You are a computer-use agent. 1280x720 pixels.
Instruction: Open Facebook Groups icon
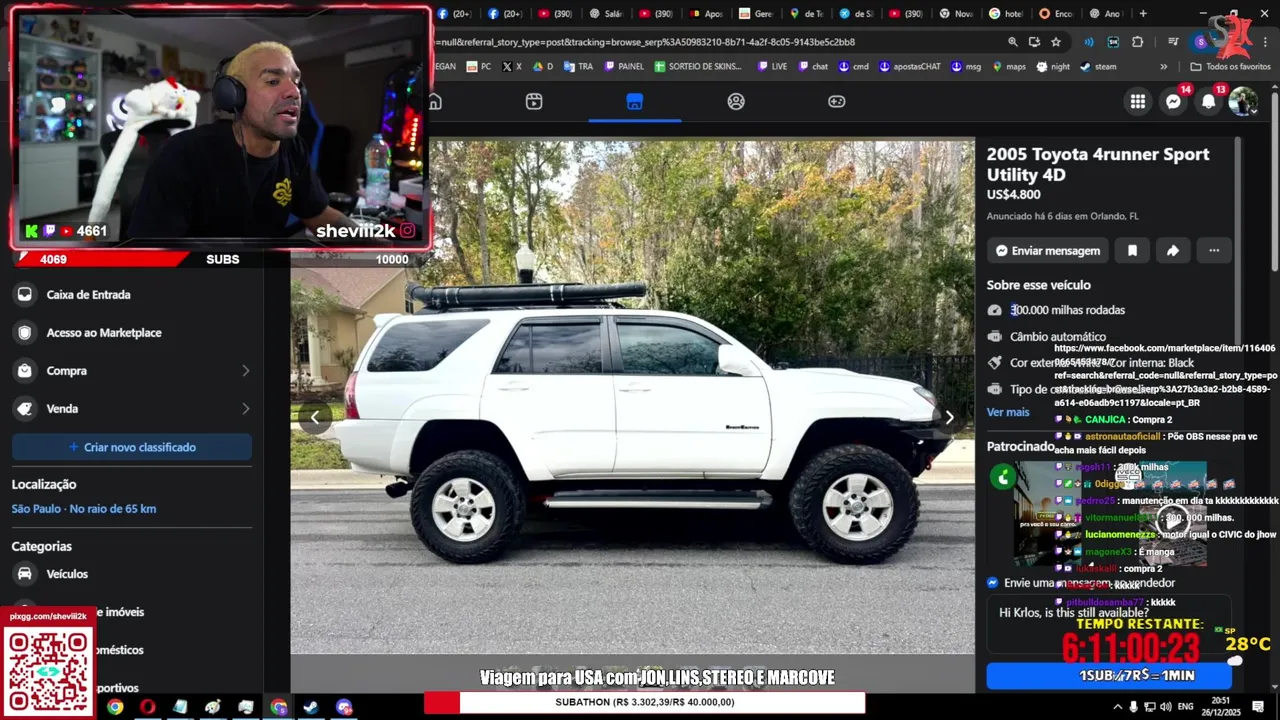tap(736, 101)
